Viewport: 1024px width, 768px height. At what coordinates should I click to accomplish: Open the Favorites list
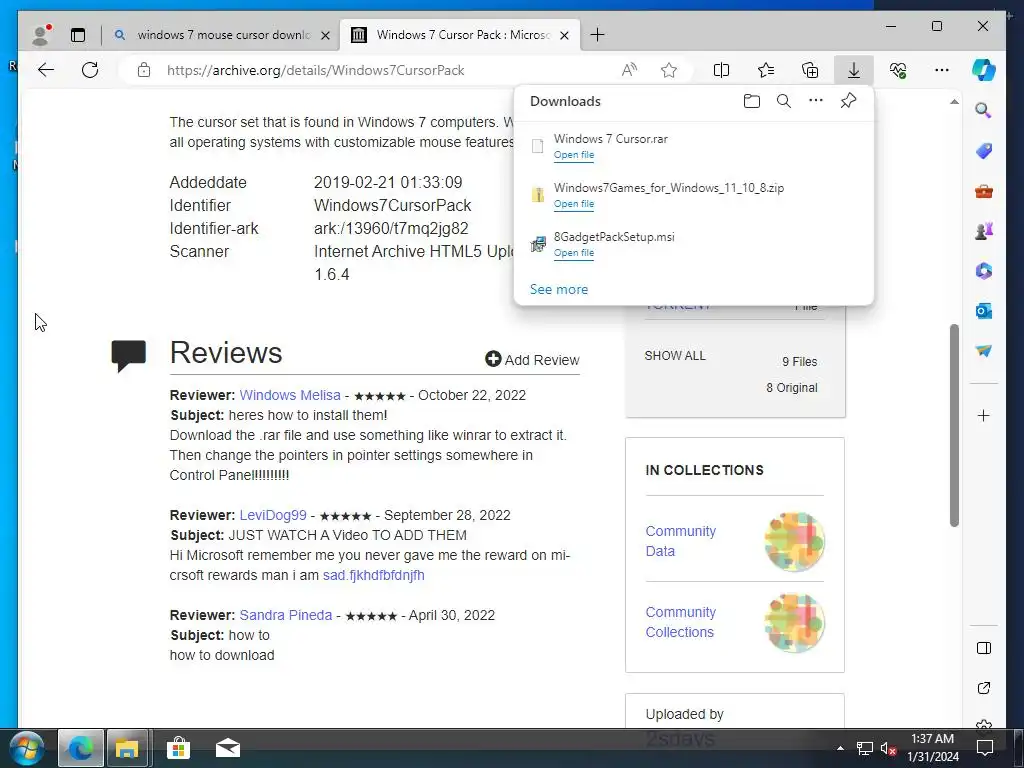765,70
